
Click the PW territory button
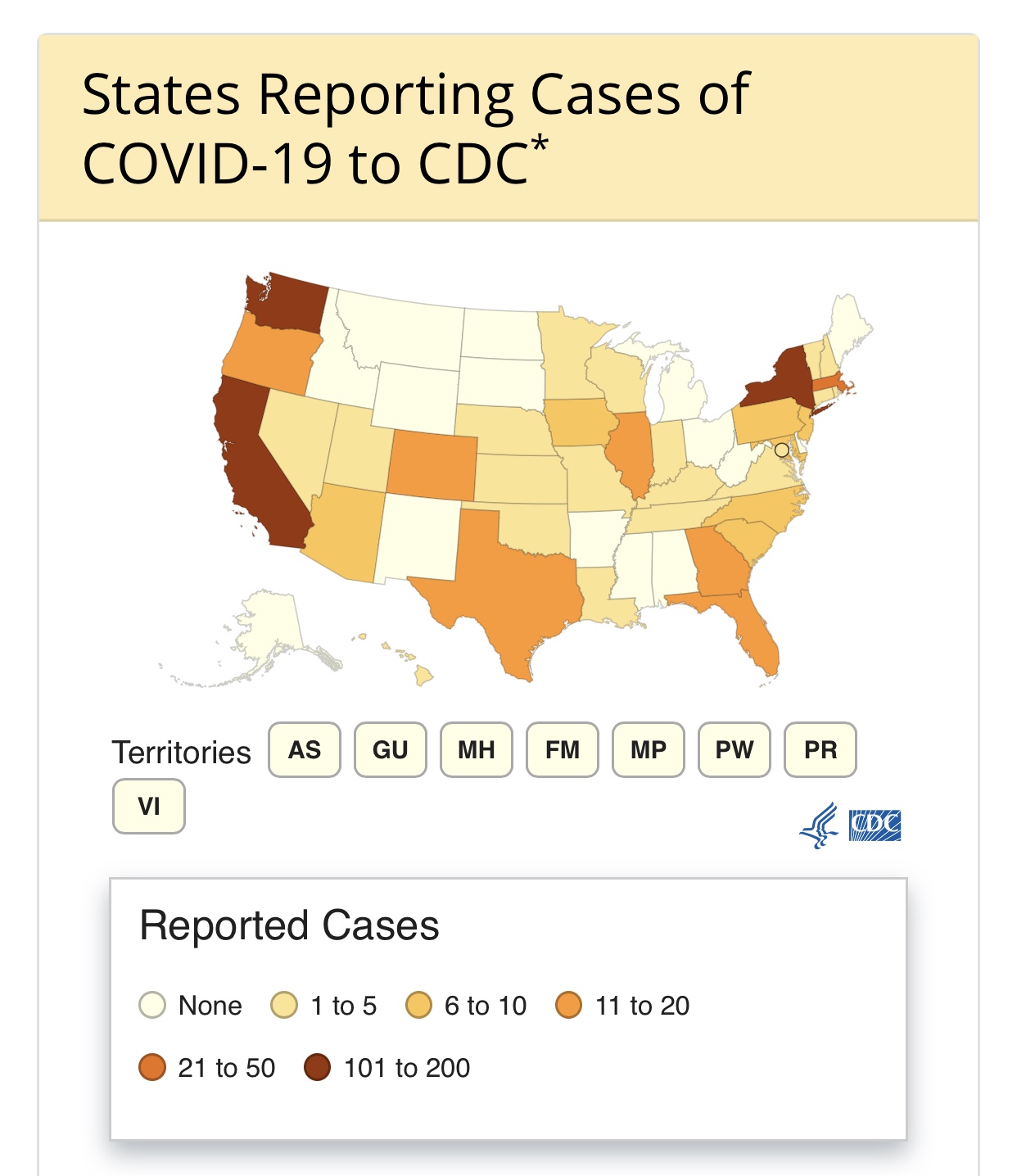(x=734, y=749)
